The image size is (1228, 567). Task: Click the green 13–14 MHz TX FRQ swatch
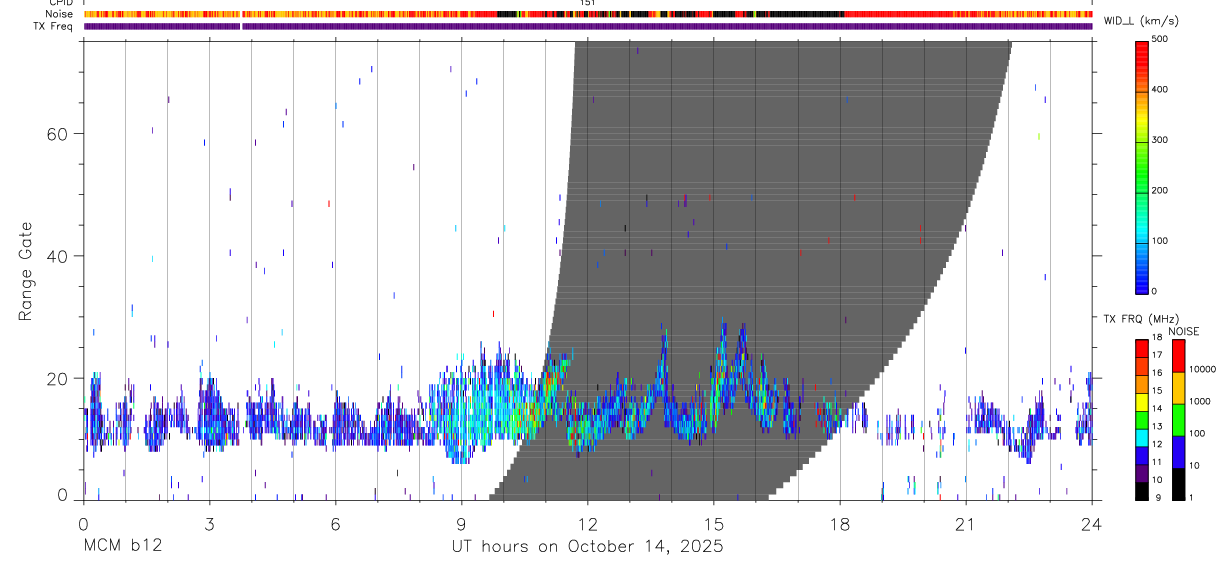[1141, 418]
